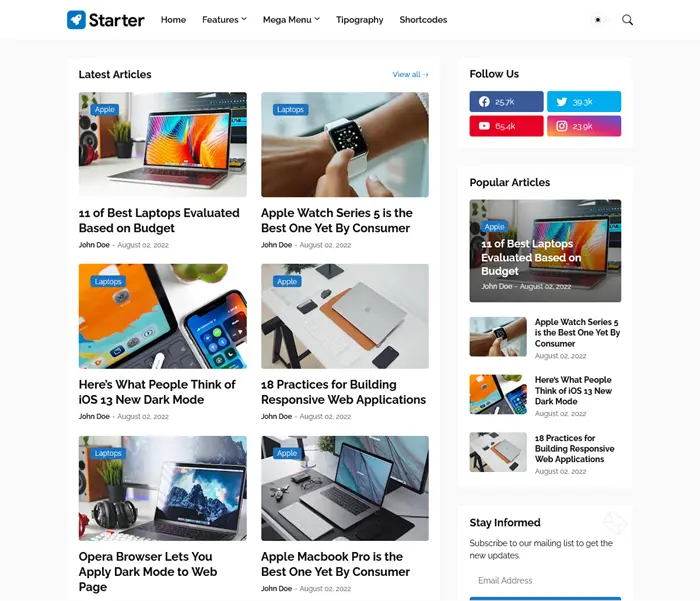Open the Facebook 25.7k follow button
The height and width of the screenshot is (601, 700).
click(x=506, y=101)
